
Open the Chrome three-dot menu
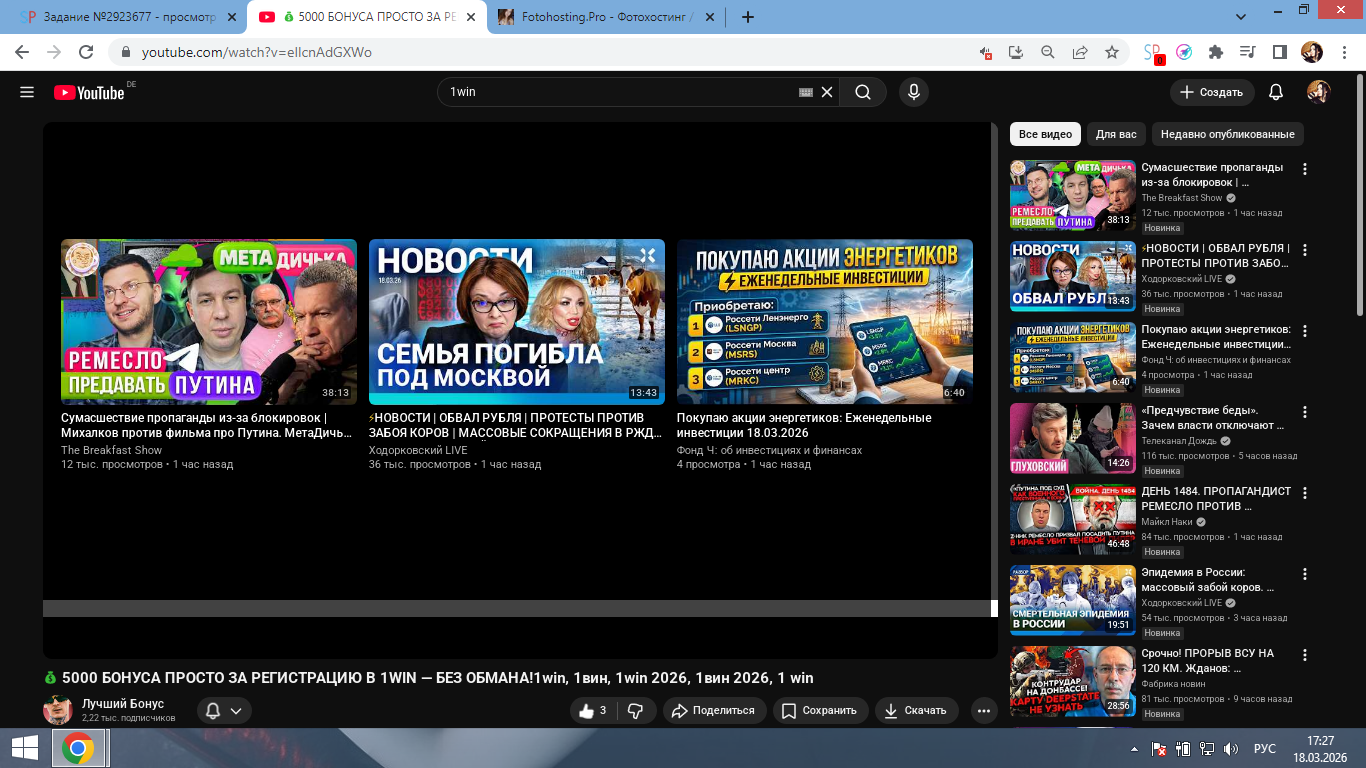(x=1343, y=52)
